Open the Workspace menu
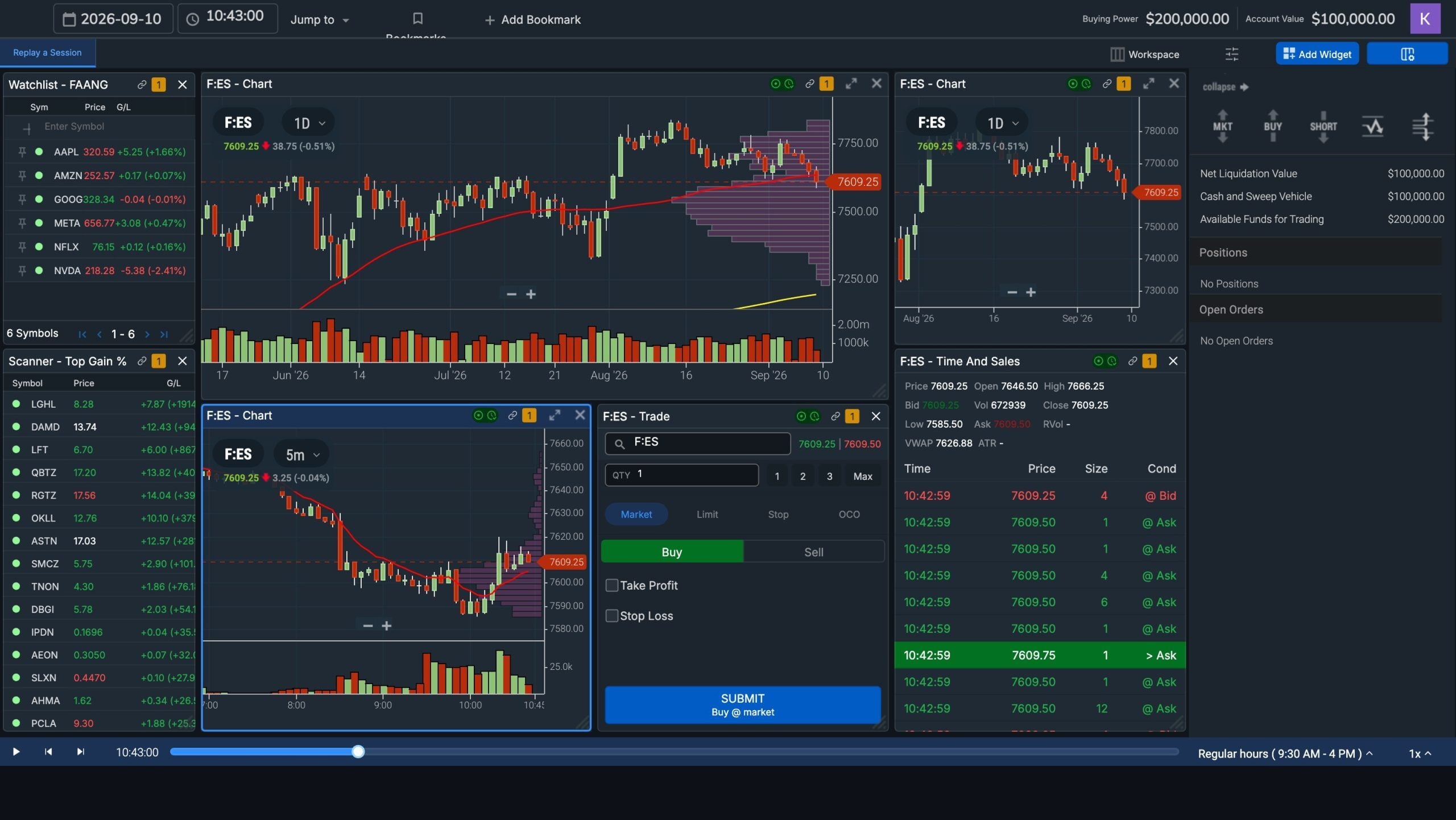The width and height of the screenshot is (1456, 820). (x=1144, y=54)
